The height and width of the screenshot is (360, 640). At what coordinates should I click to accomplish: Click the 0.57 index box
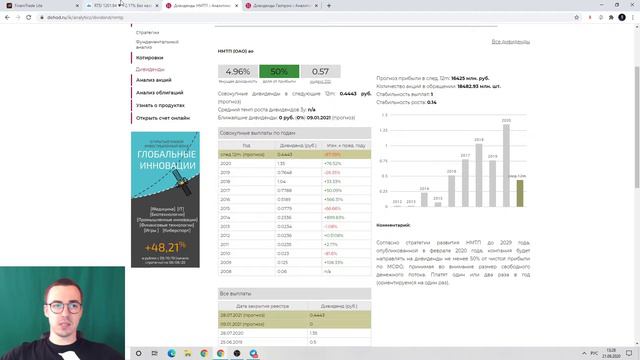coord(320,71)
